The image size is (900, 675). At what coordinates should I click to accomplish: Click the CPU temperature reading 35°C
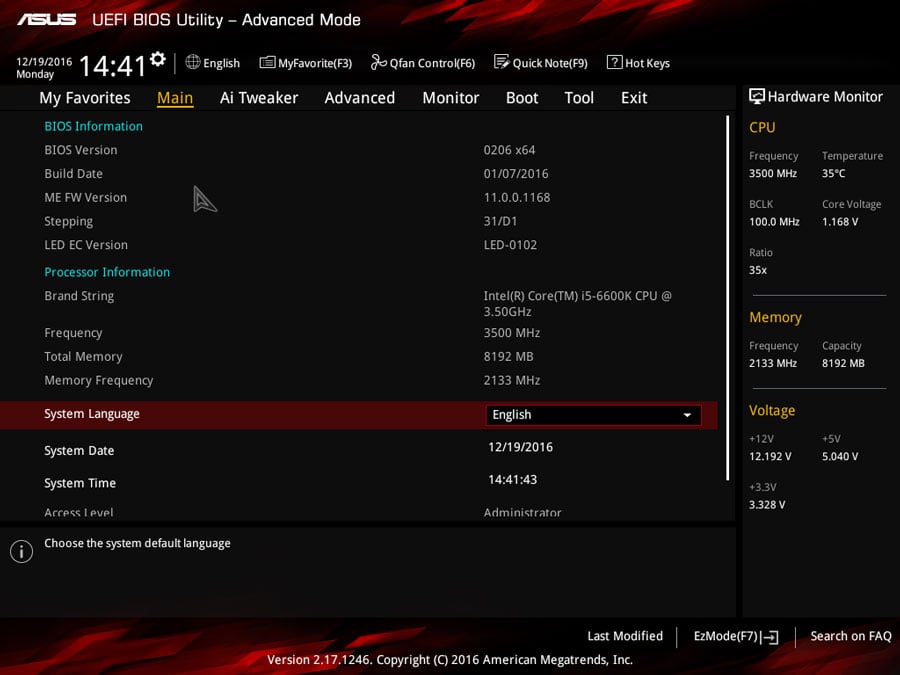pyautogui.click(x=833, y=173)
